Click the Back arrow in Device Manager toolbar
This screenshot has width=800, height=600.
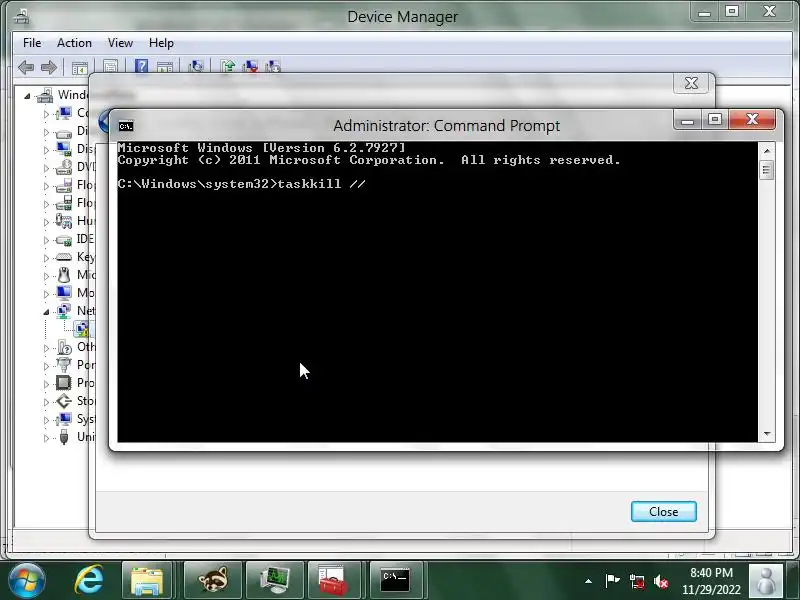pyautogui.click(x=26, y=67)
